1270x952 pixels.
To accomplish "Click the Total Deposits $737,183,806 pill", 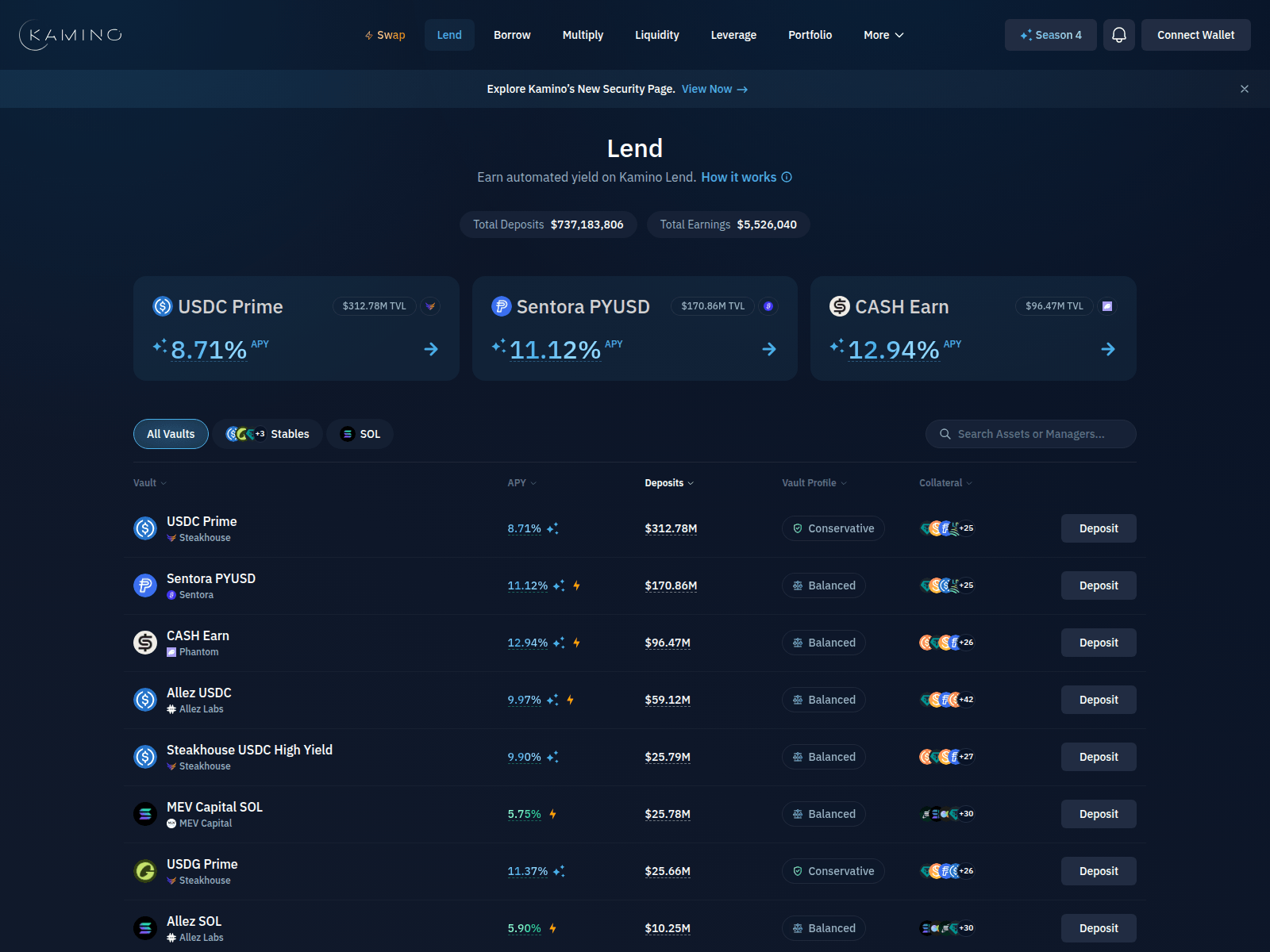I will click(x=548, y=225).
